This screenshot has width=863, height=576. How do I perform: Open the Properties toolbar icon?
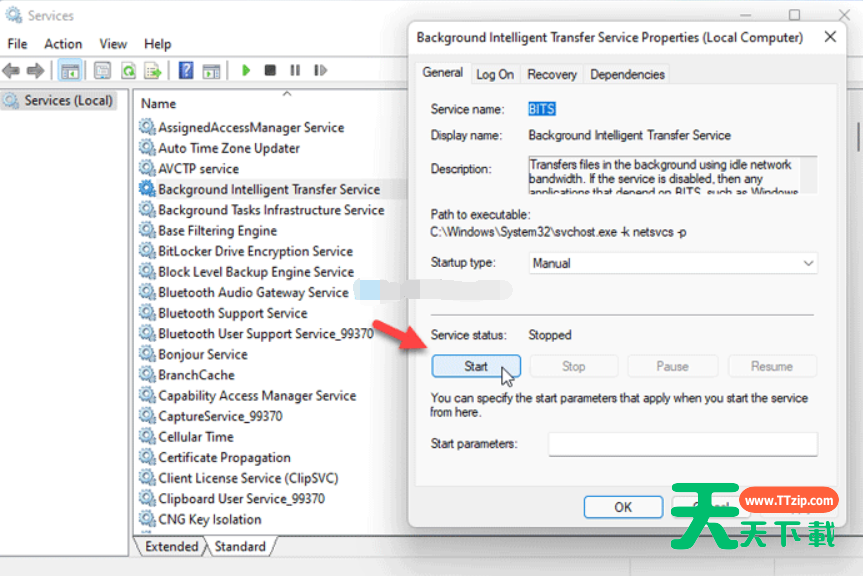click(102, 70)
